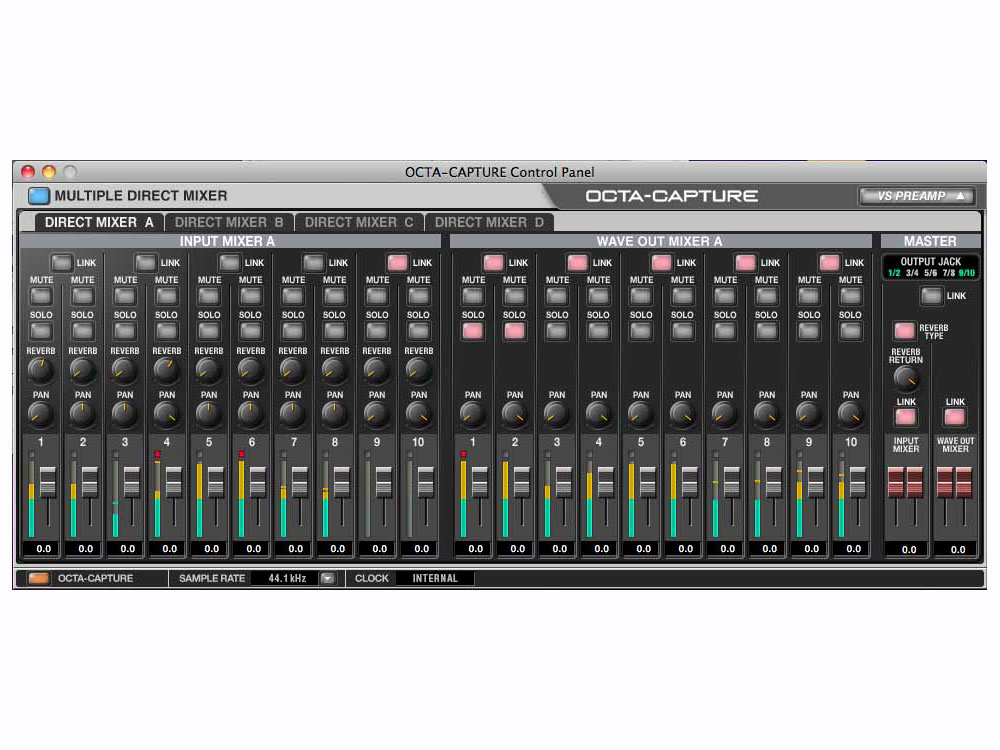Solo input mixer channel 4
This screenshot has height=750, width=1000.
coord(166,330)
